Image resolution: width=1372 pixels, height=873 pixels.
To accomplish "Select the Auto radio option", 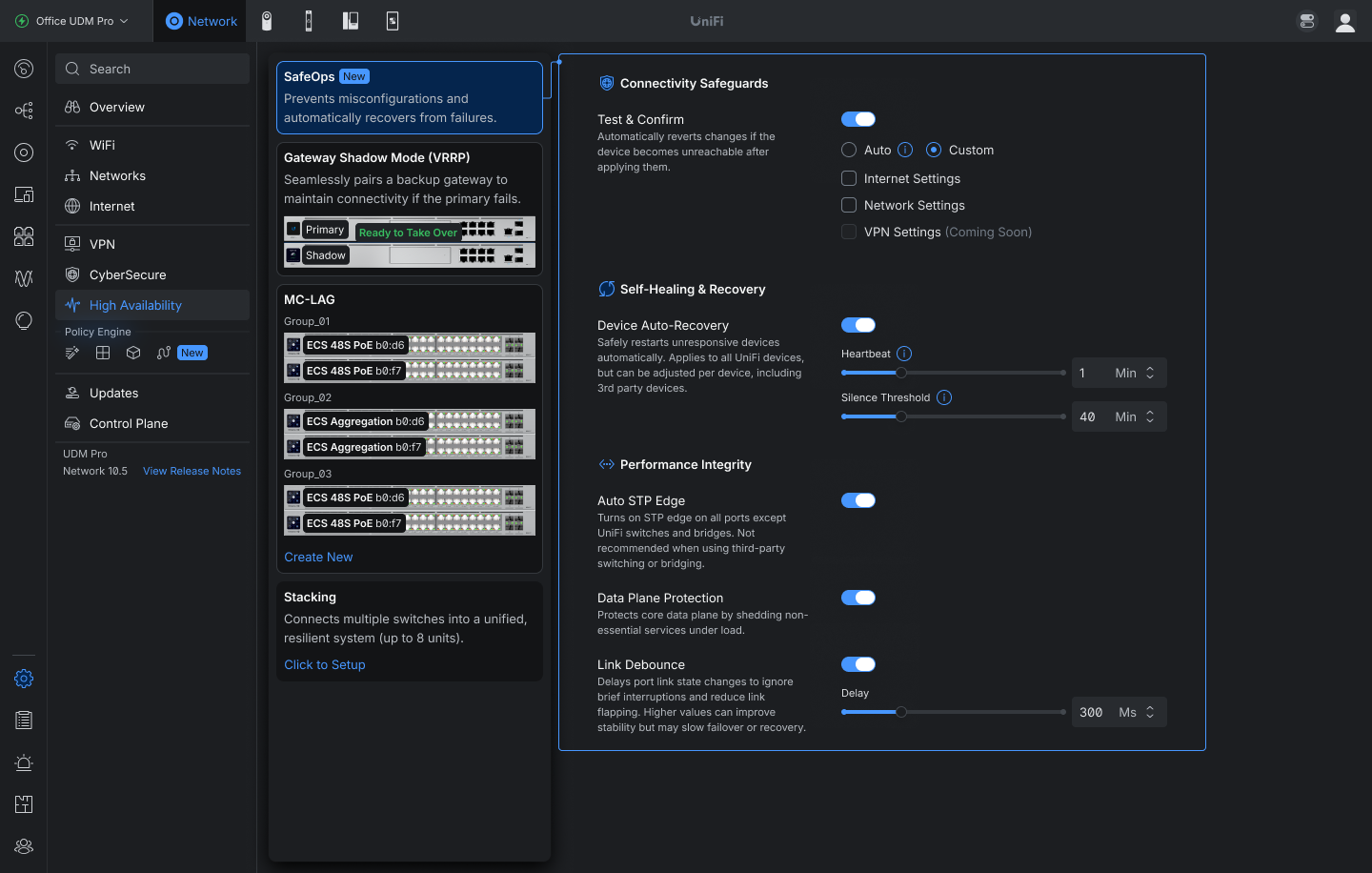I will (x=849, y=150).
